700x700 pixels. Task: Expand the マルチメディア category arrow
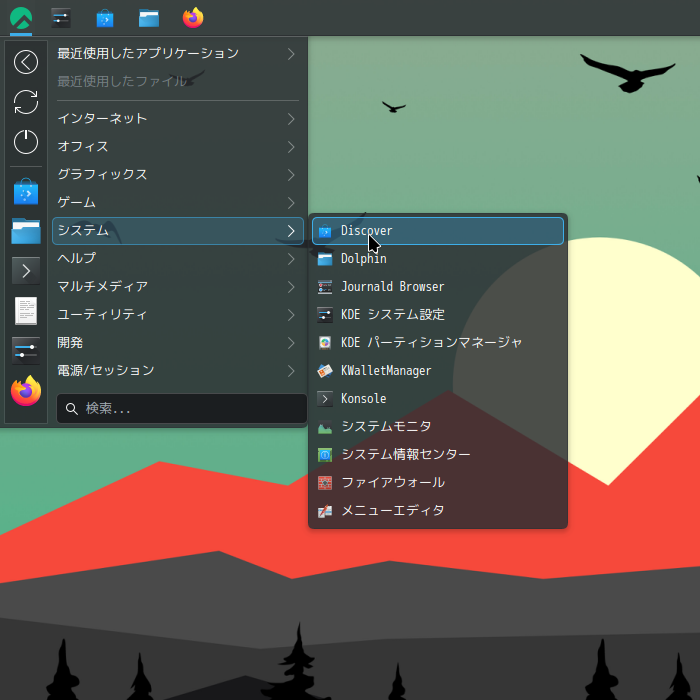pos(291,287)
